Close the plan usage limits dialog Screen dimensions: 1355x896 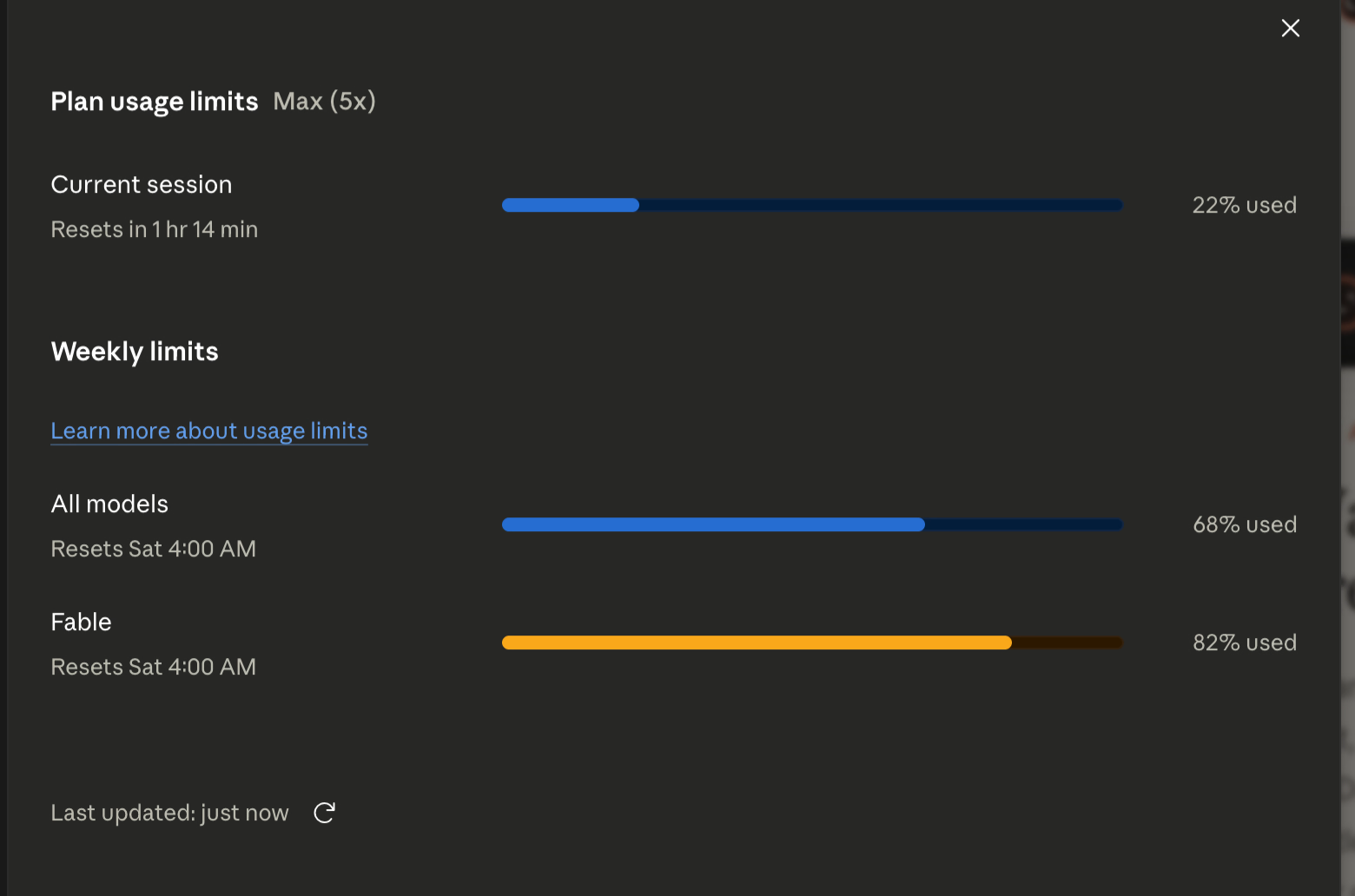click(x=1291, y=29)
